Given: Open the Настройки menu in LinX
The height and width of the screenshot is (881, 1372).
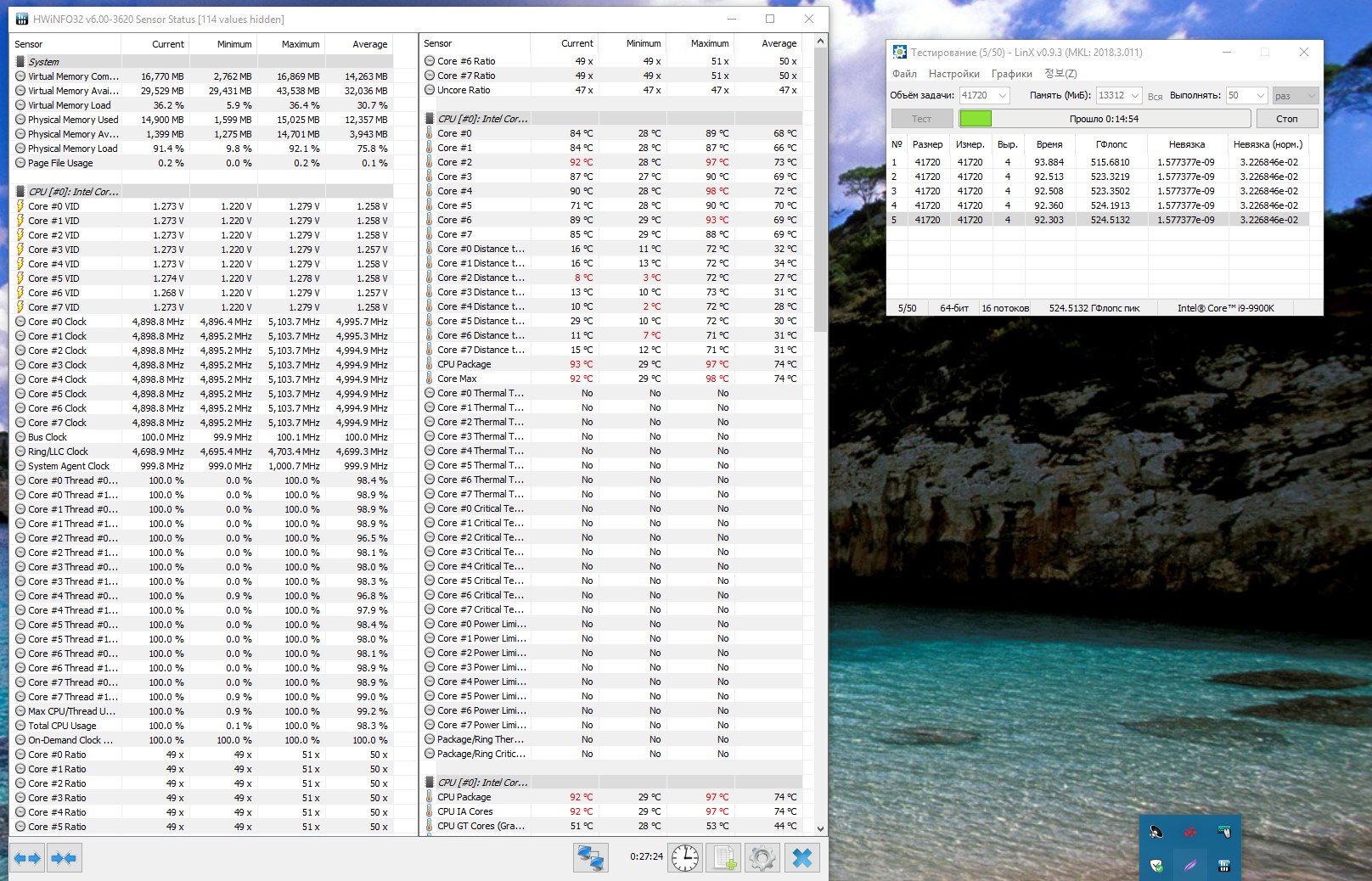Looking at the screenshot, I should (x=953, y=74).
